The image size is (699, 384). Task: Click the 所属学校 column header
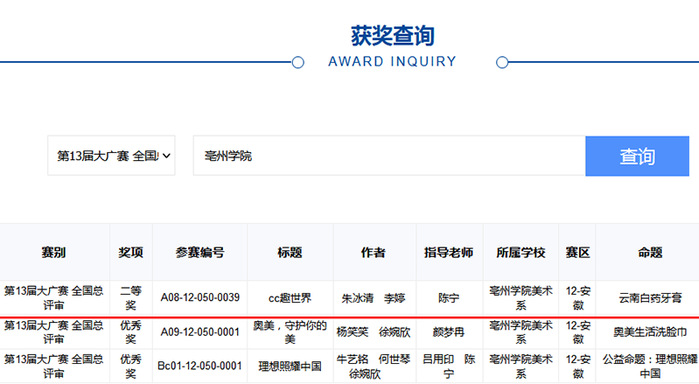521,252
